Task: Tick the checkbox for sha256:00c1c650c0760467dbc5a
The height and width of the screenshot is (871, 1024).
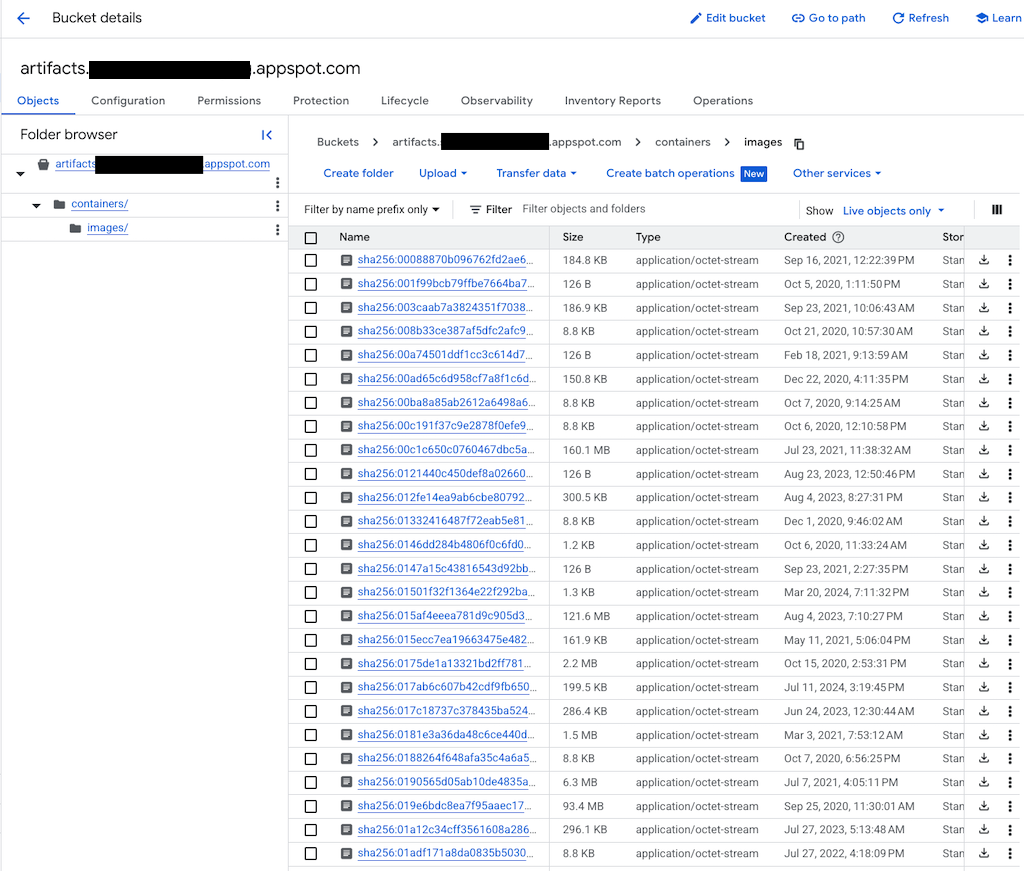Action: click(x=311, y=451)
